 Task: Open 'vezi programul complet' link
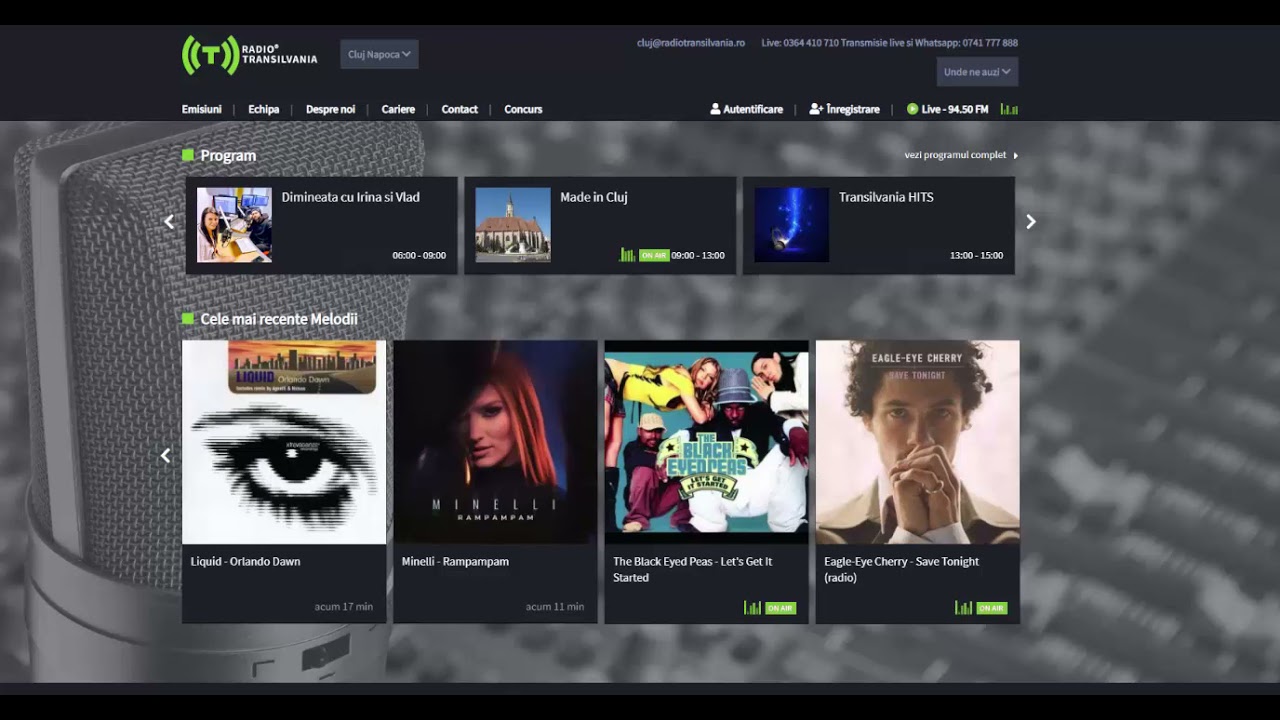(x=961, y=155)
